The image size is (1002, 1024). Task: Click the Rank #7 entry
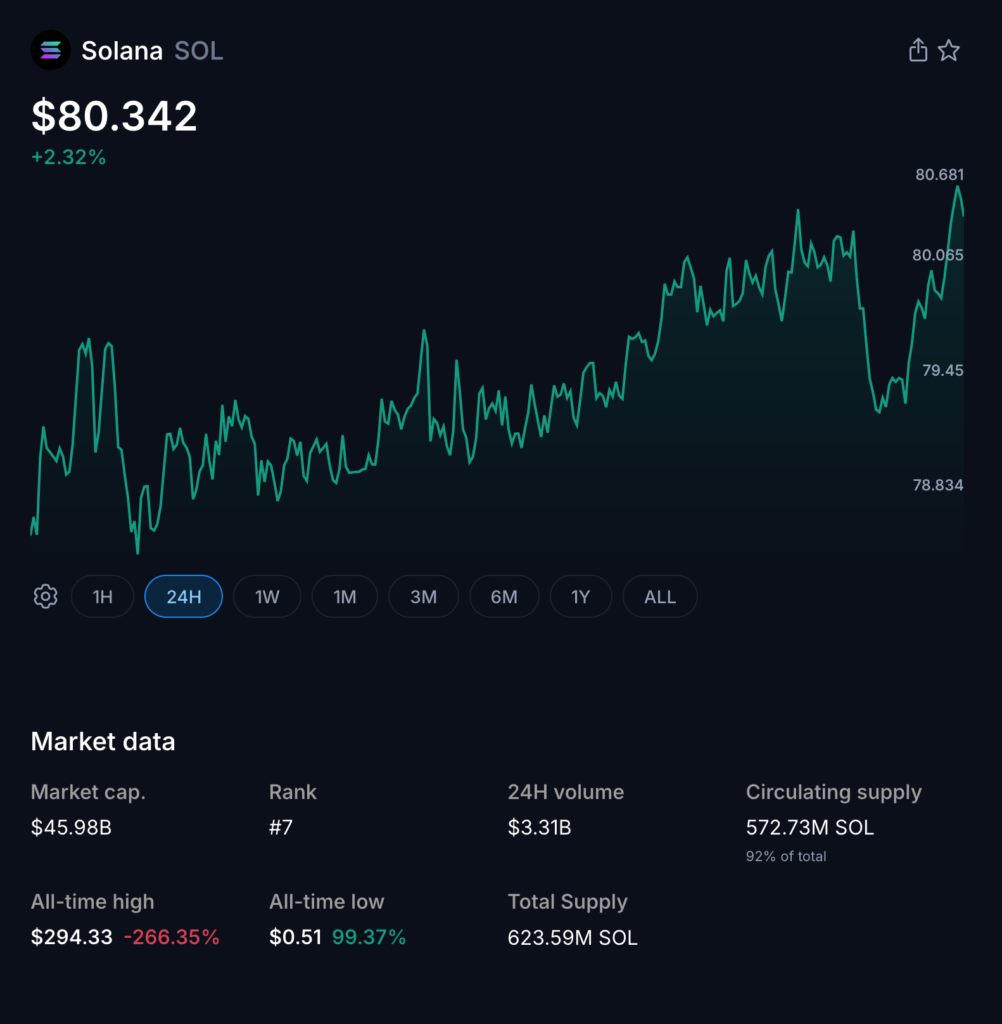283,827
